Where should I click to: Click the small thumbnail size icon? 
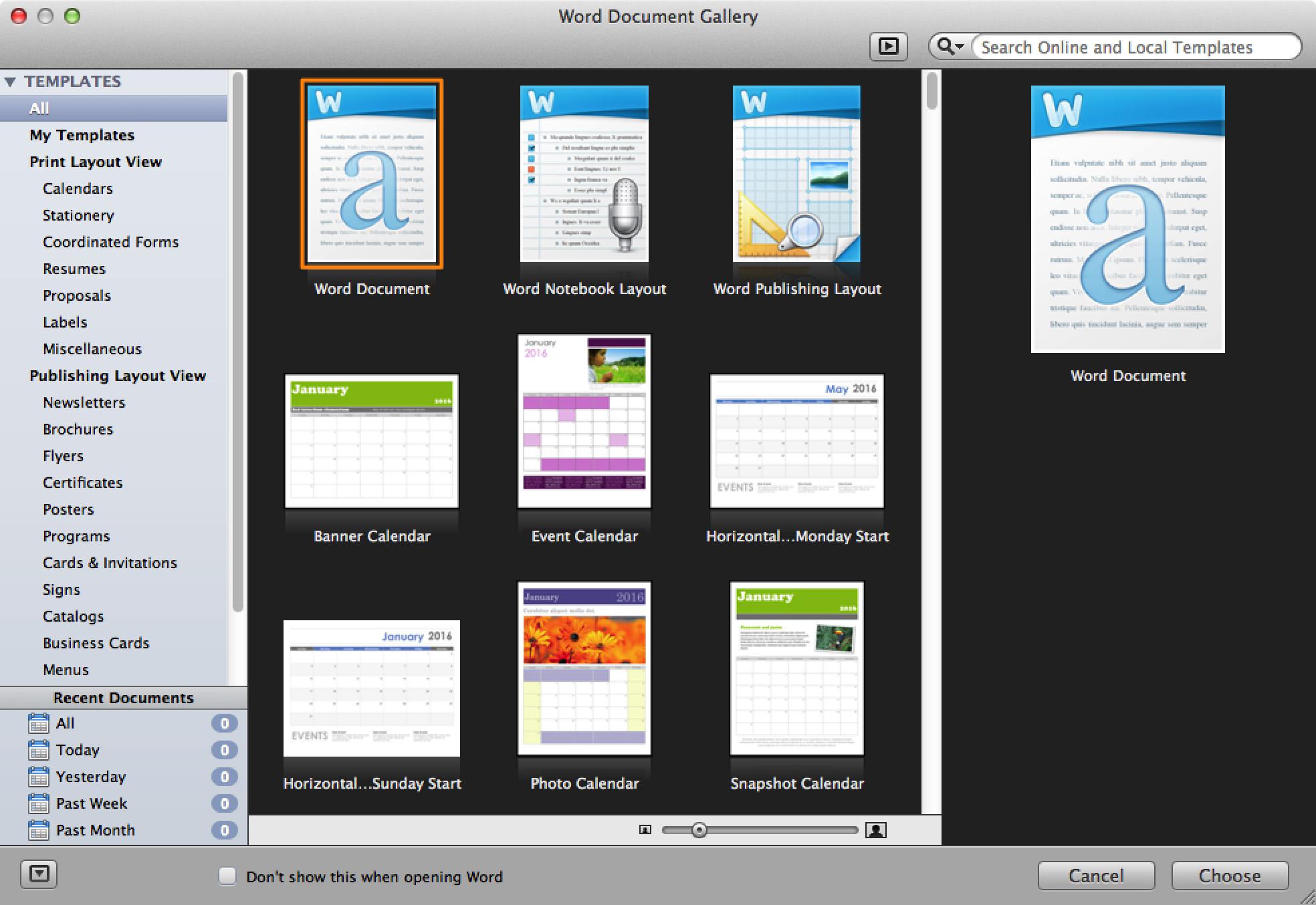pyautogui.click(x=645, y=830)
